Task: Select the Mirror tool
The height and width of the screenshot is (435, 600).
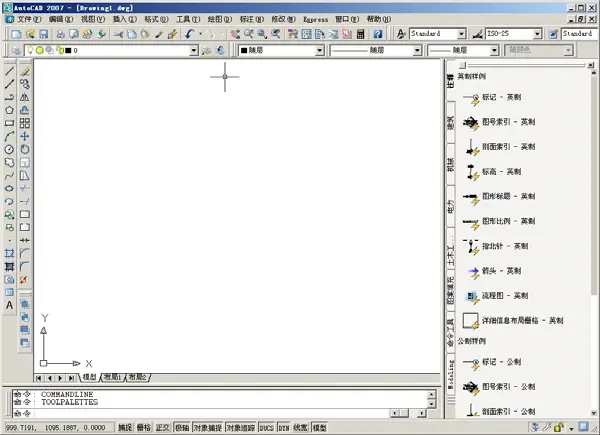Action: [x=24, y=97]
